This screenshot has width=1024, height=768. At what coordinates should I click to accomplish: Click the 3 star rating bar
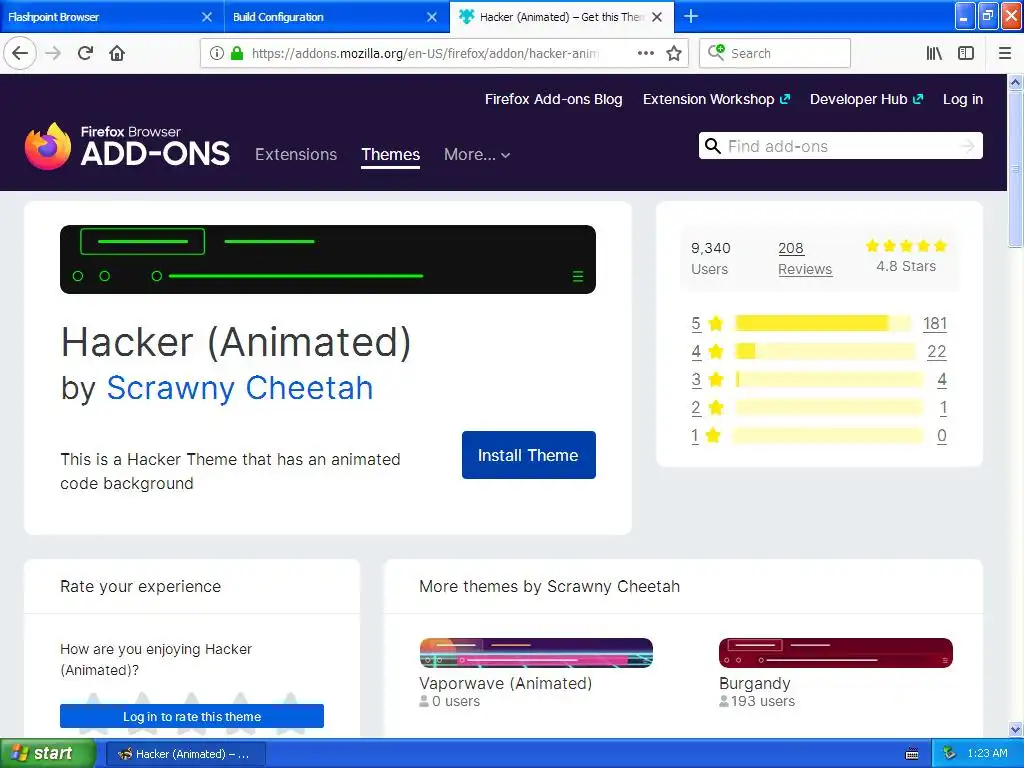click(829, 379)
